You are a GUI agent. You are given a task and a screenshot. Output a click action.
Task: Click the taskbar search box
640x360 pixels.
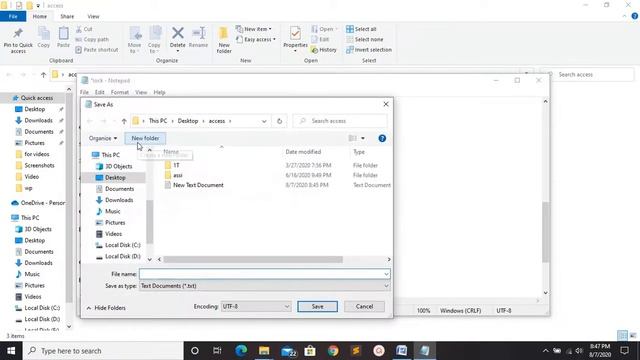[x=103, y=351]
